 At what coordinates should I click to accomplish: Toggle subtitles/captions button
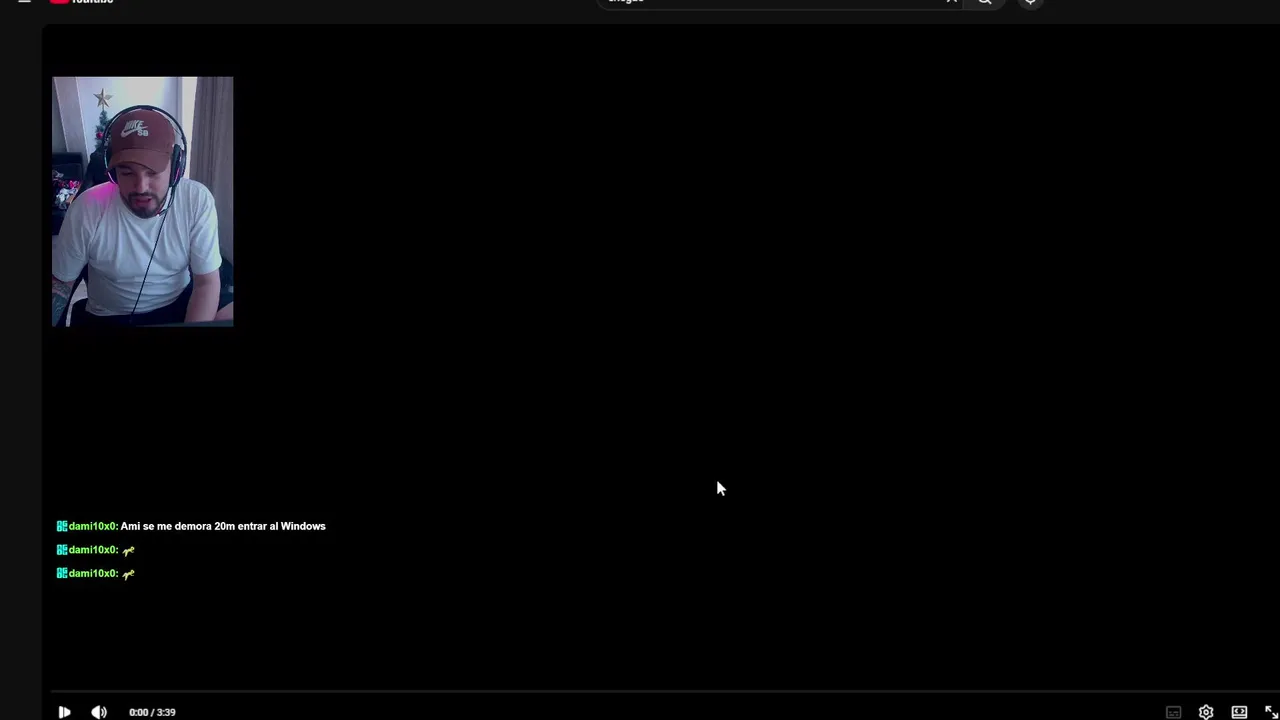point(1174,712)
